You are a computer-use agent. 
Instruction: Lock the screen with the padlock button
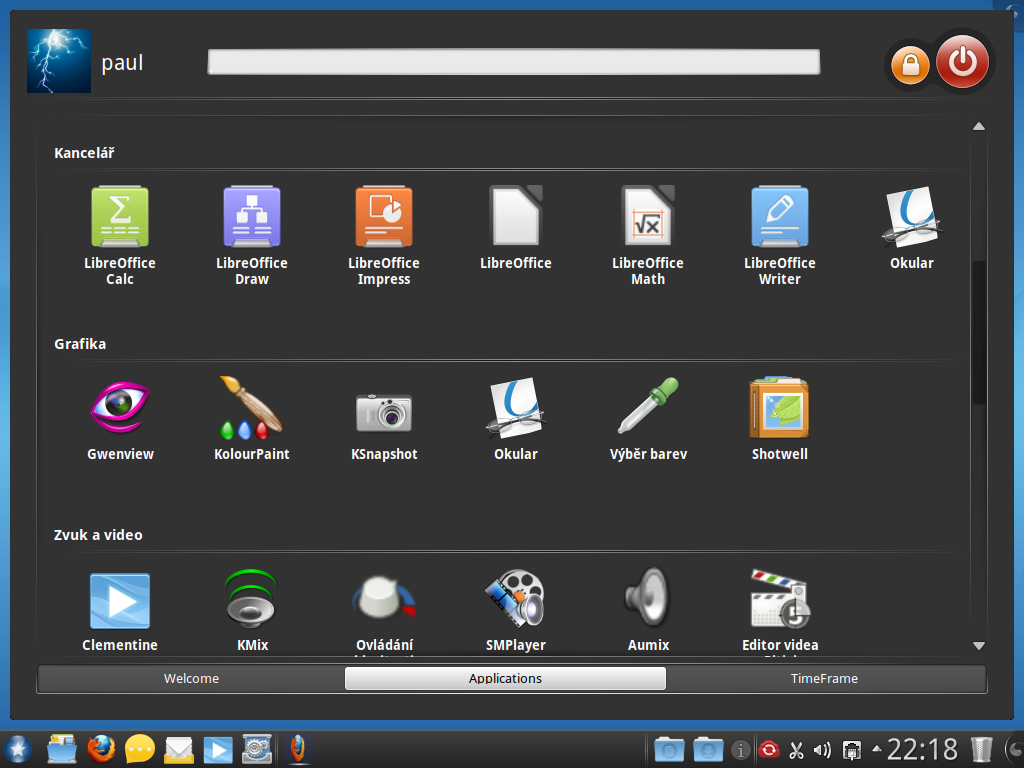910,65
